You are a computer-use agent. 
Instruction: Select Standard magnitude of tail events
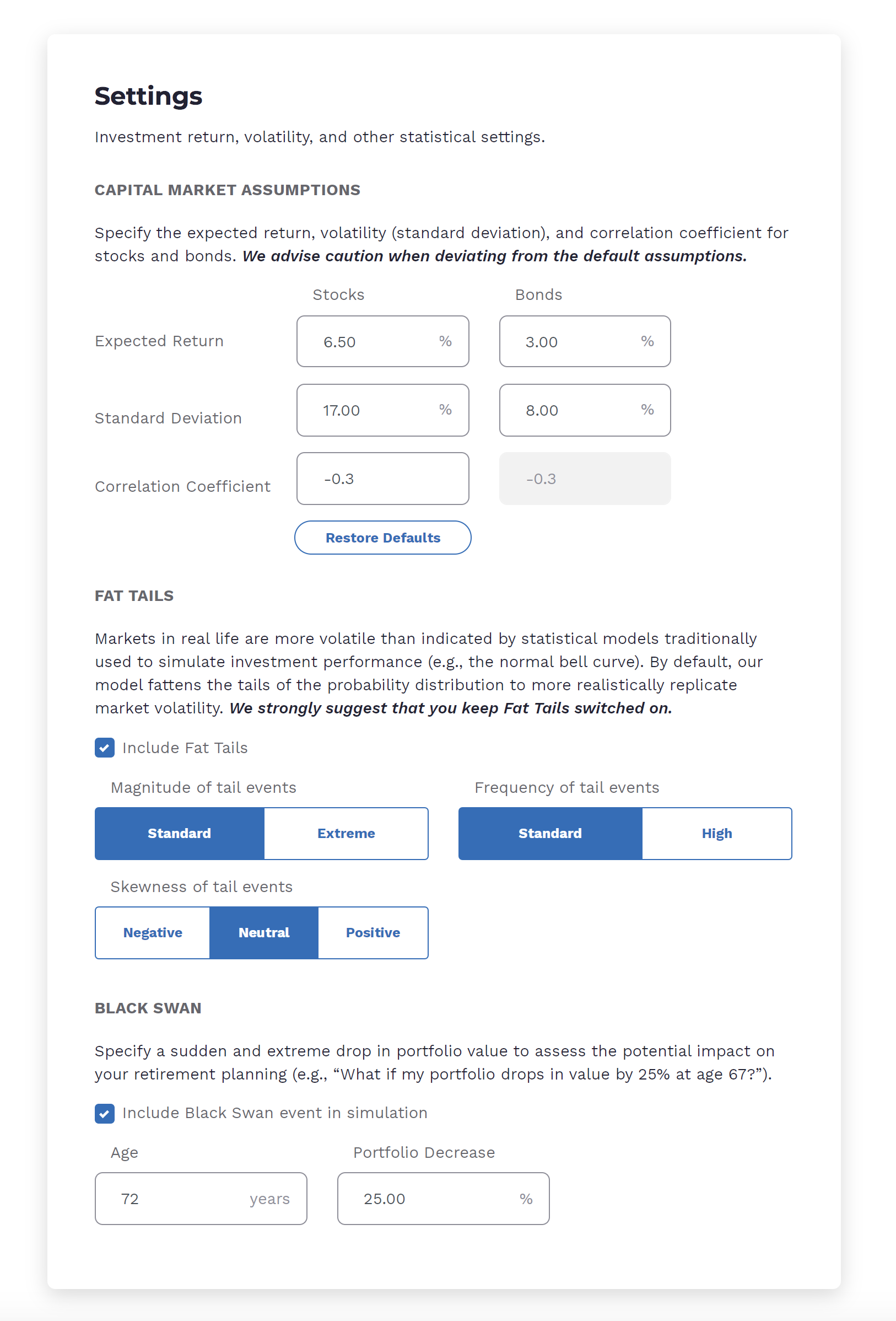tap(180, 833)
